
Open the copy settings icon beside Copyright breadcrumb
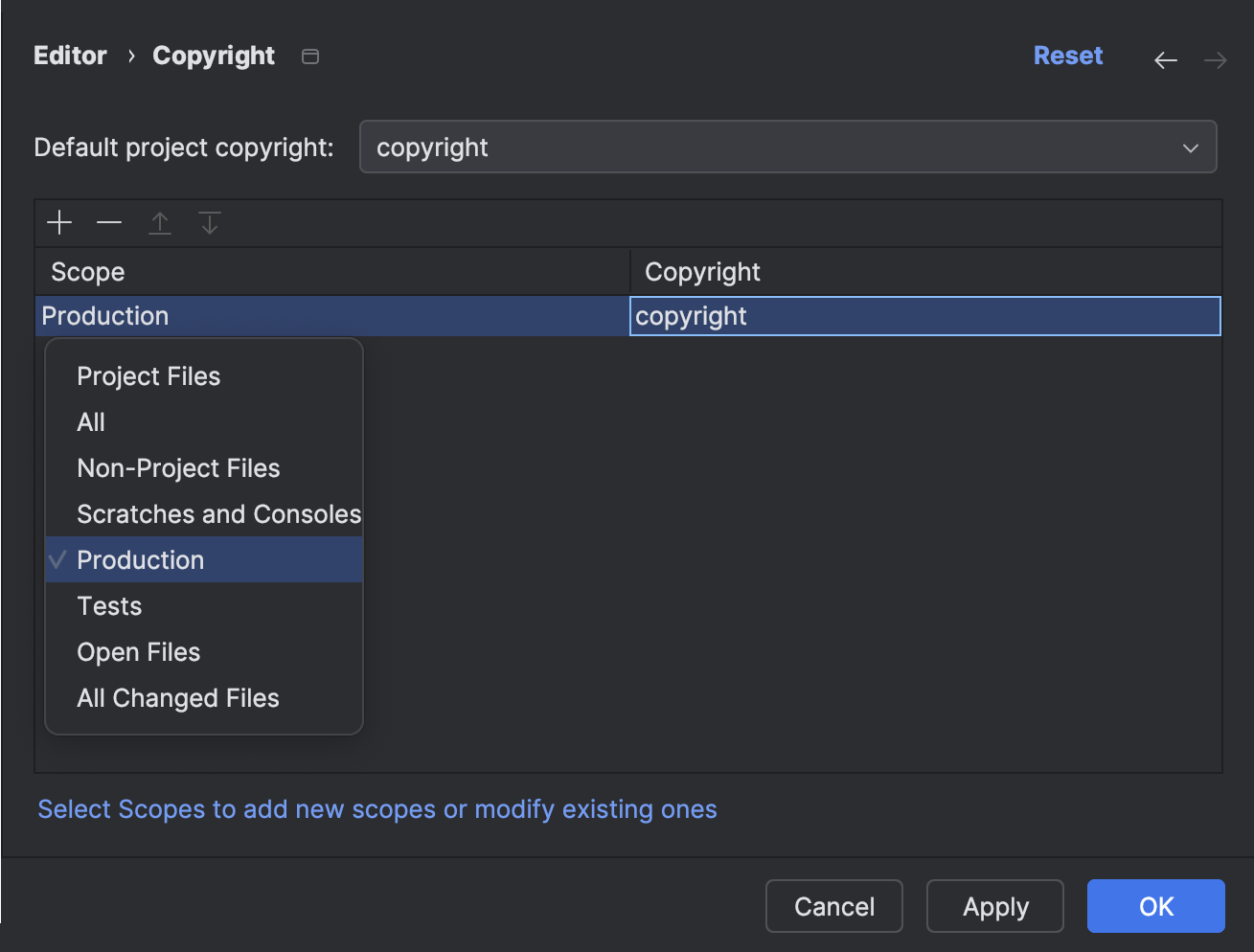coord(309,56)
